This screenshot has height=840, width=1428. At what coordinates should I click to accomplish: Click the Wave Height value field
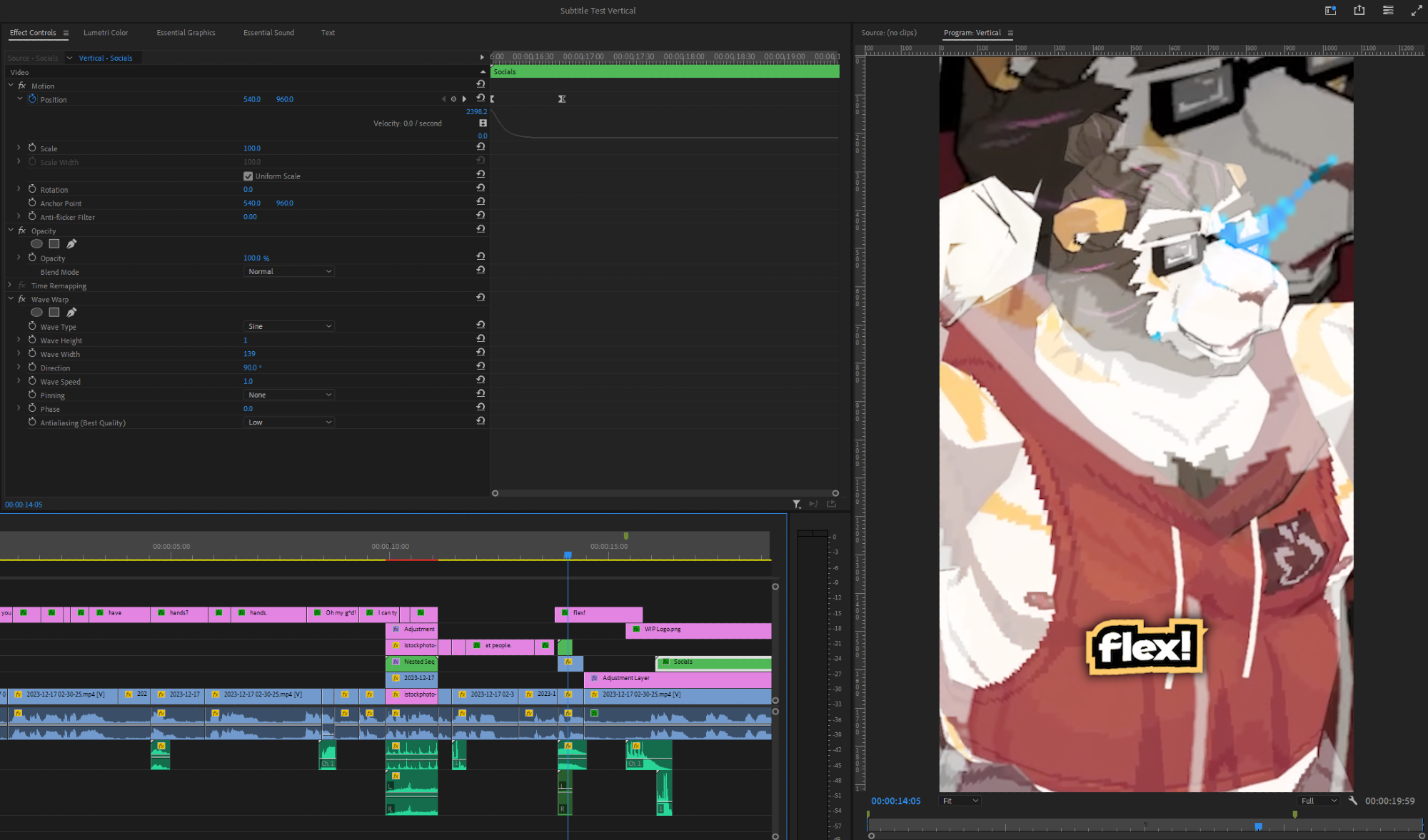tap(246, 340)
